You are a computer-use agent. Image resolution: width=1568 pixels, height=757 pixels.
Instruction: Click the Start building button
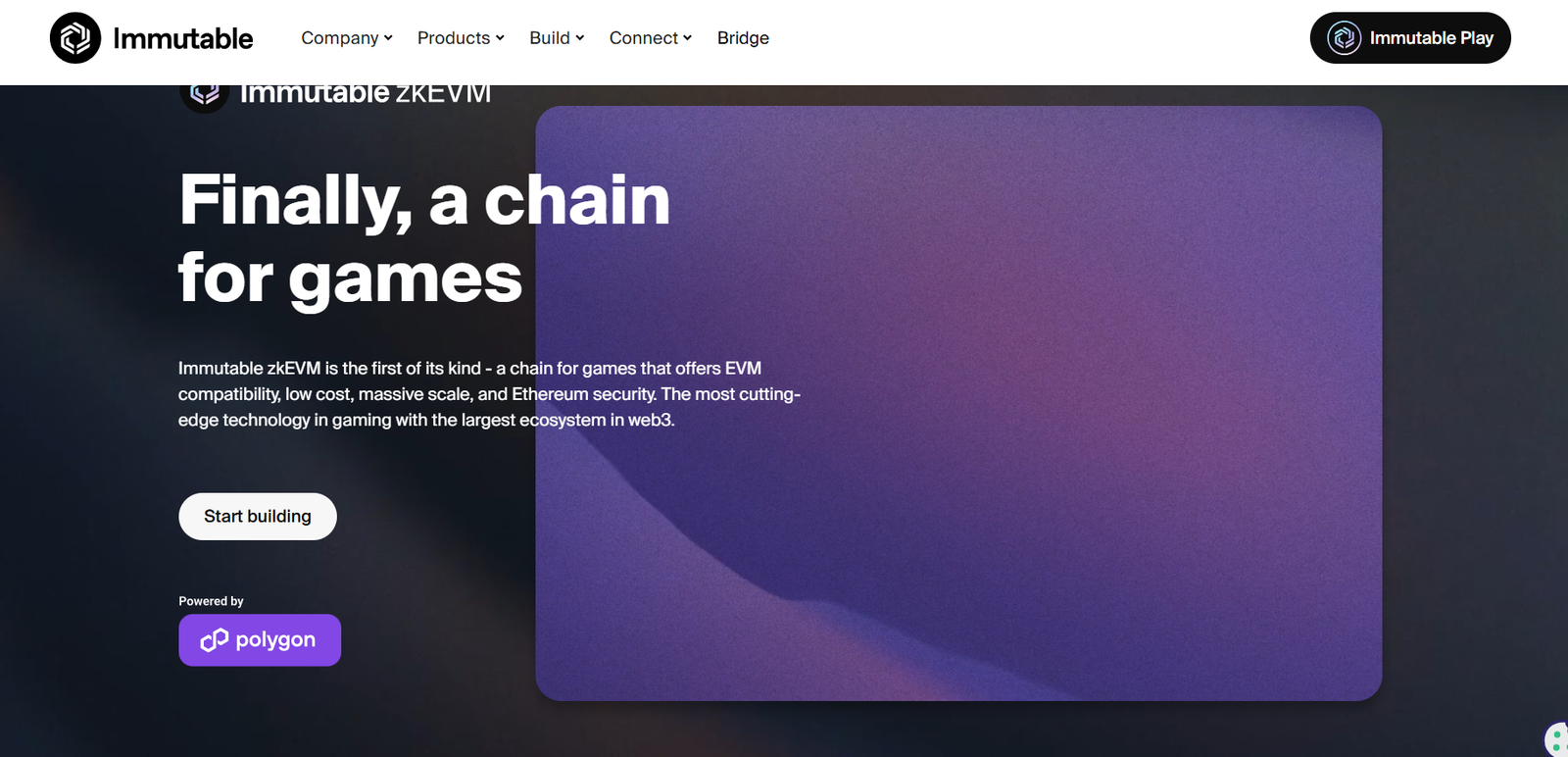pos(258,517)
